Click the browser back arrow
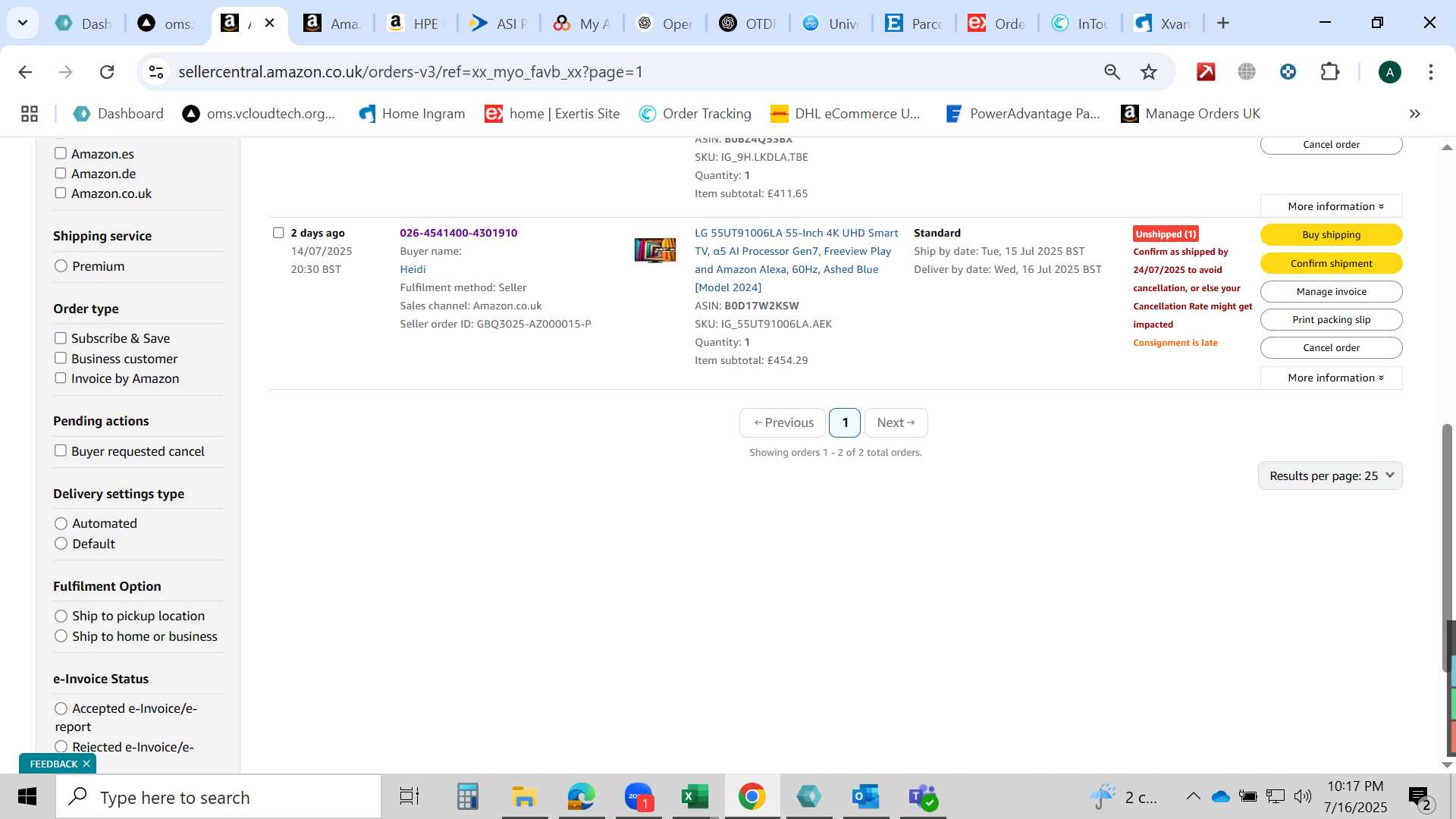The height and width of the screenshot is (819, 1456). (x=25, y=72)
